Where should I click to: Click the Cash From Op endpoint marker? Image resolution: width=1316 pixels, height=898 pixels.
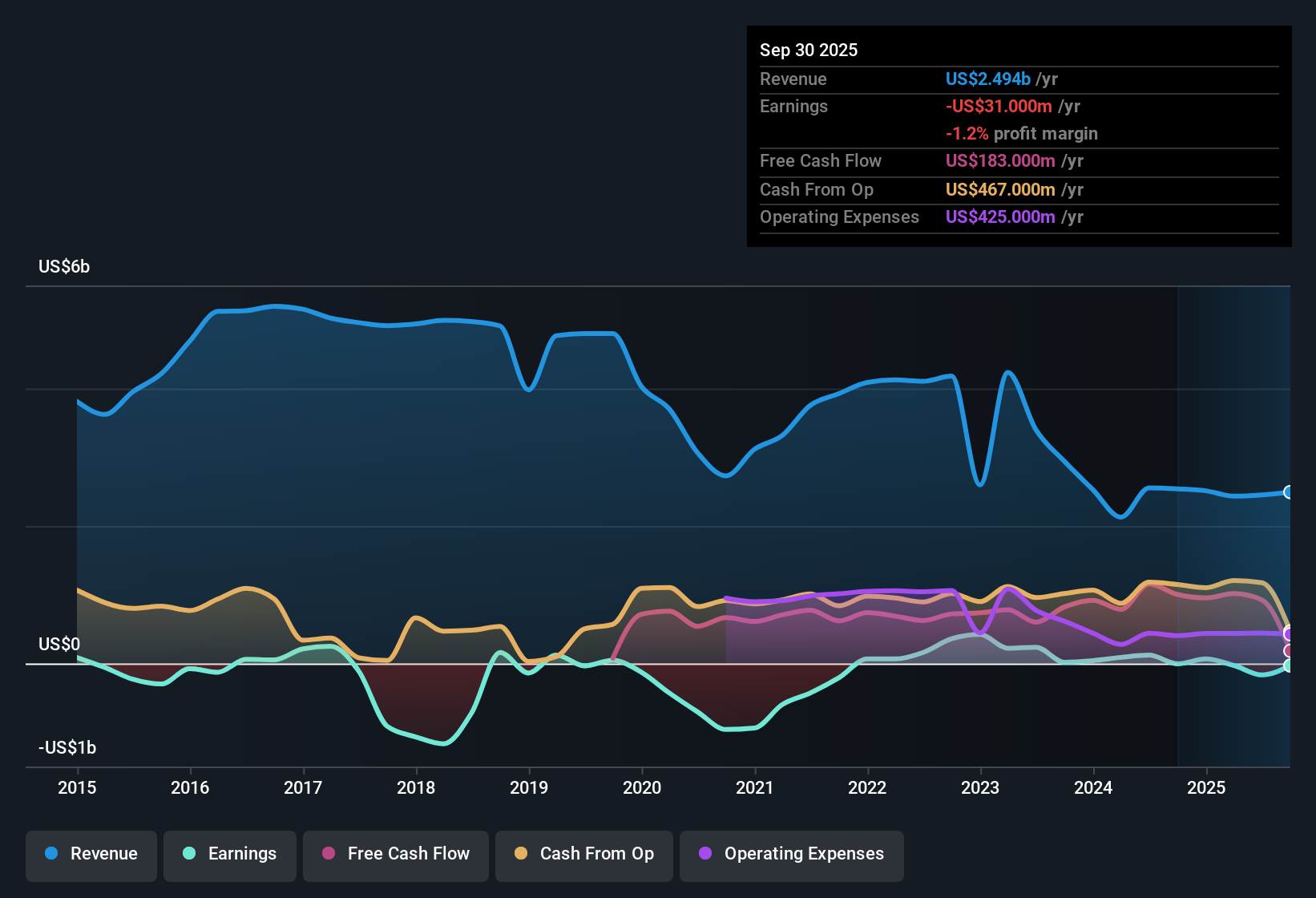(1287, 626)
